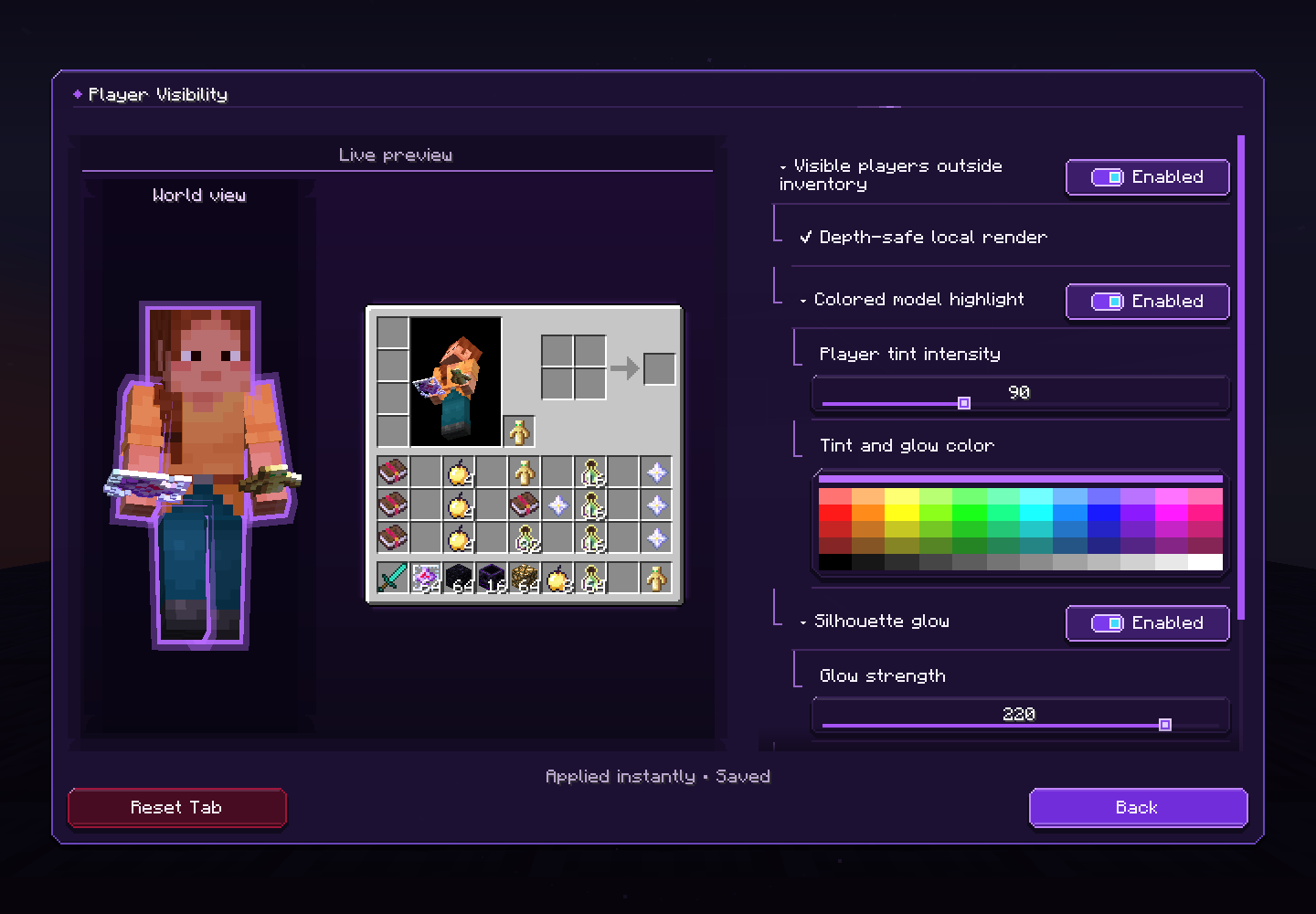
Task: Click the 'Applied instantly · Saved' status text
Action: point(658,776)
